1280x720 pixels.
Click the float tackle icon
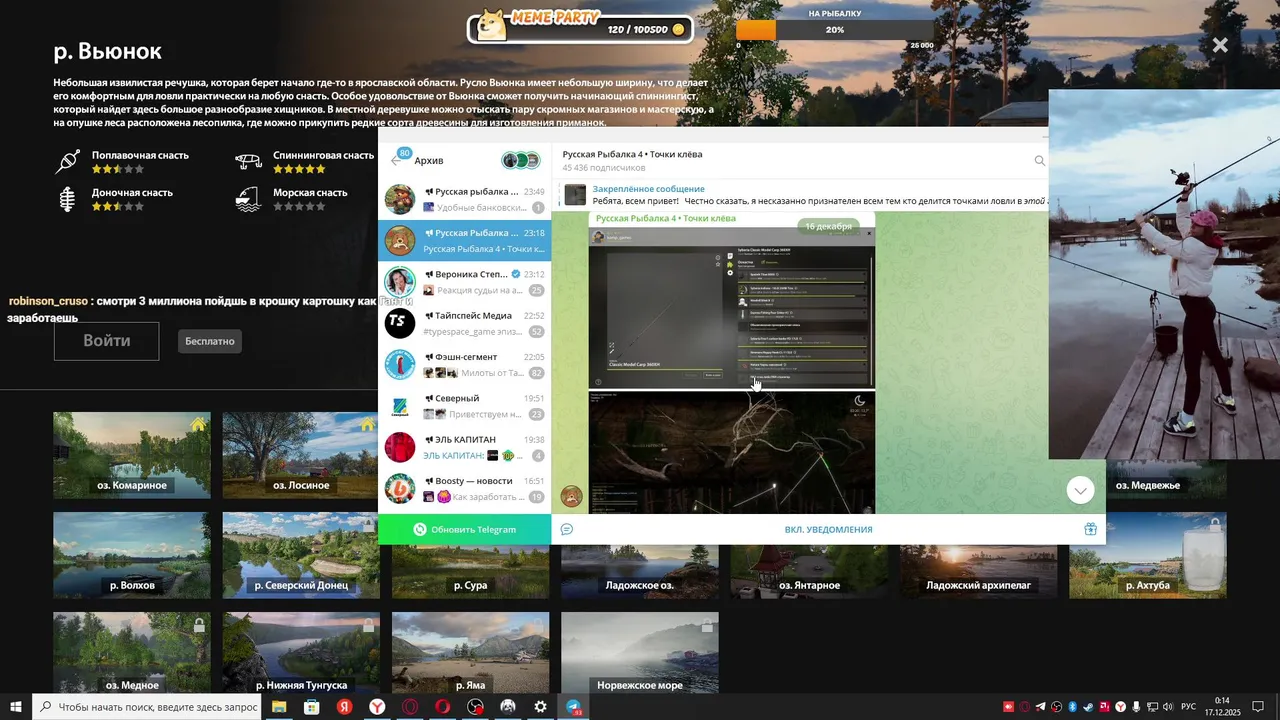click(68, 161)
